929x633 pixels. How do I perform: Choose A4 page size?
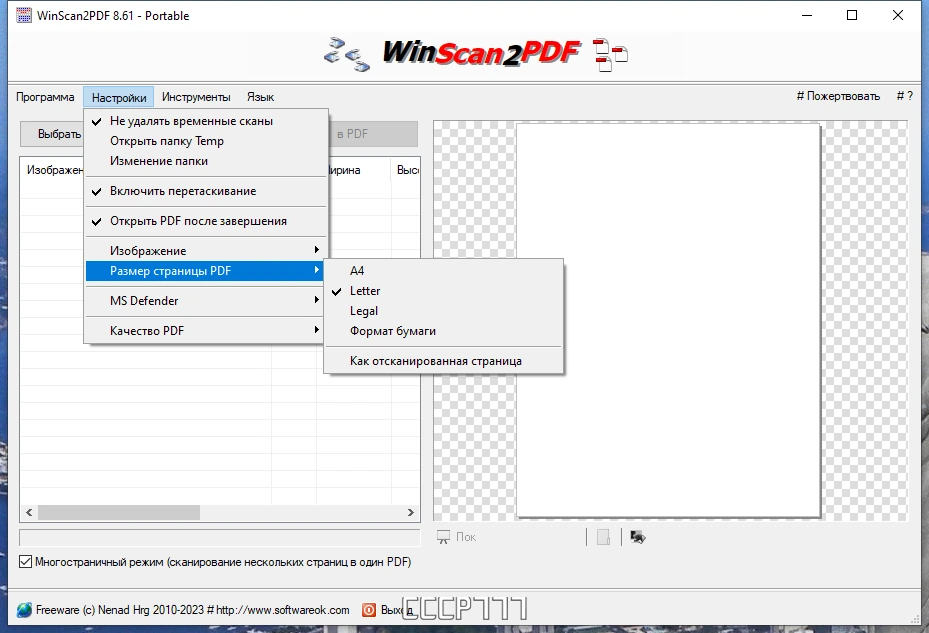(443, 271)
